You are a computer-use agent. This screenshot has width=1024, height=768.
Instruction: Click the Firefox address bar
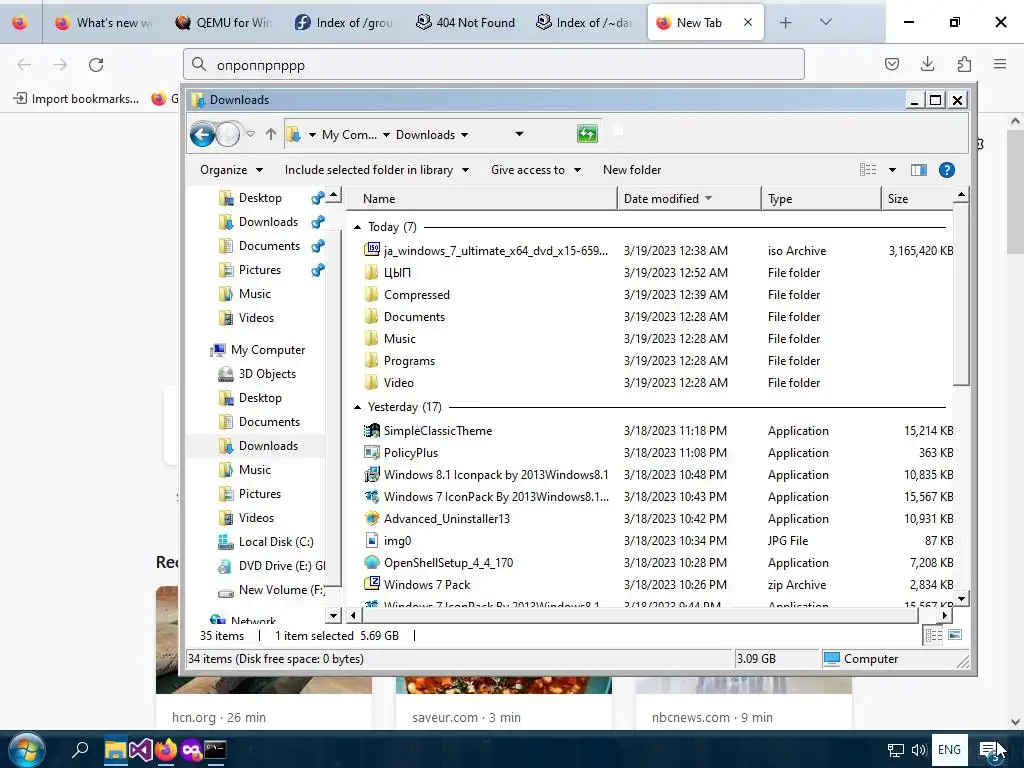point(494,65)
